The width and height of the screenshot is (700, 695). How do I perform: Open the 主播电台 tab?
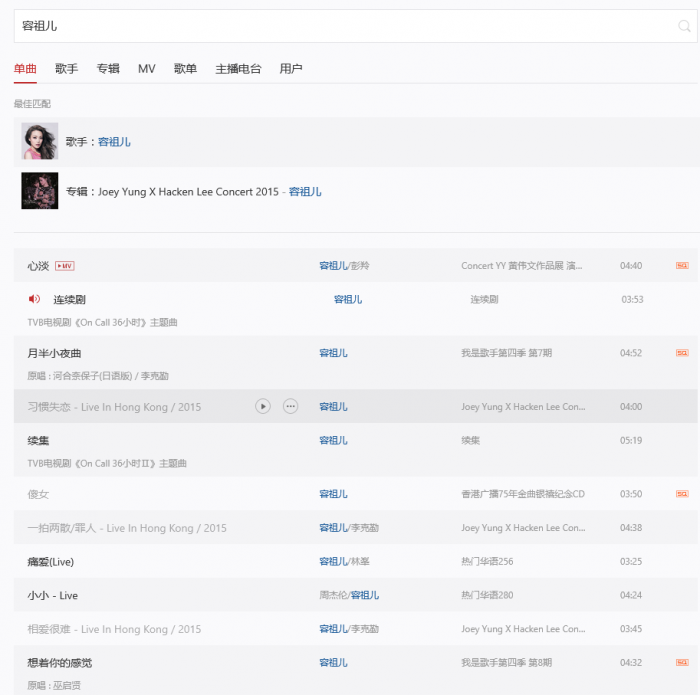[238, 69]
